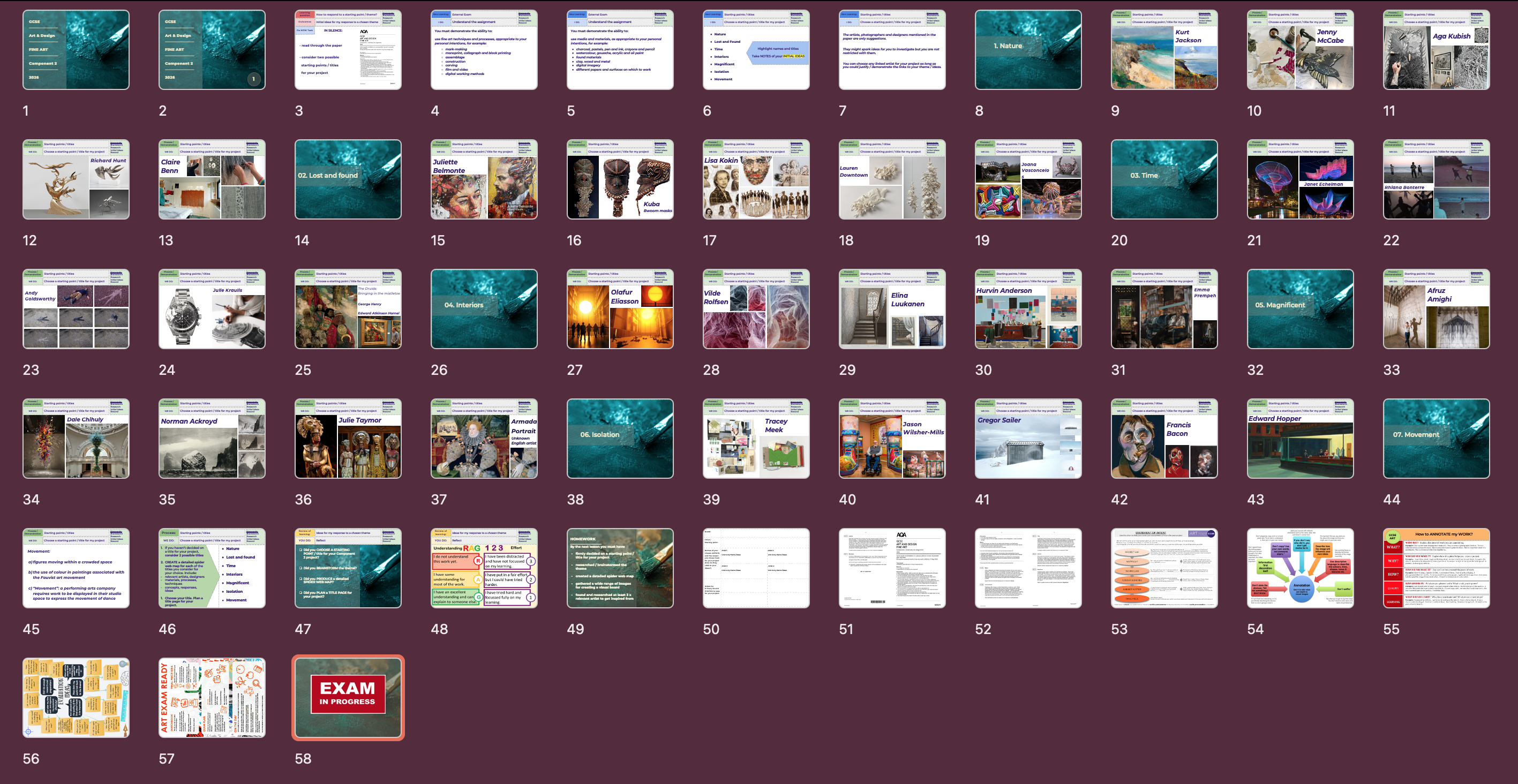Select slide 7 text-only starting points slide

(892, 50)
